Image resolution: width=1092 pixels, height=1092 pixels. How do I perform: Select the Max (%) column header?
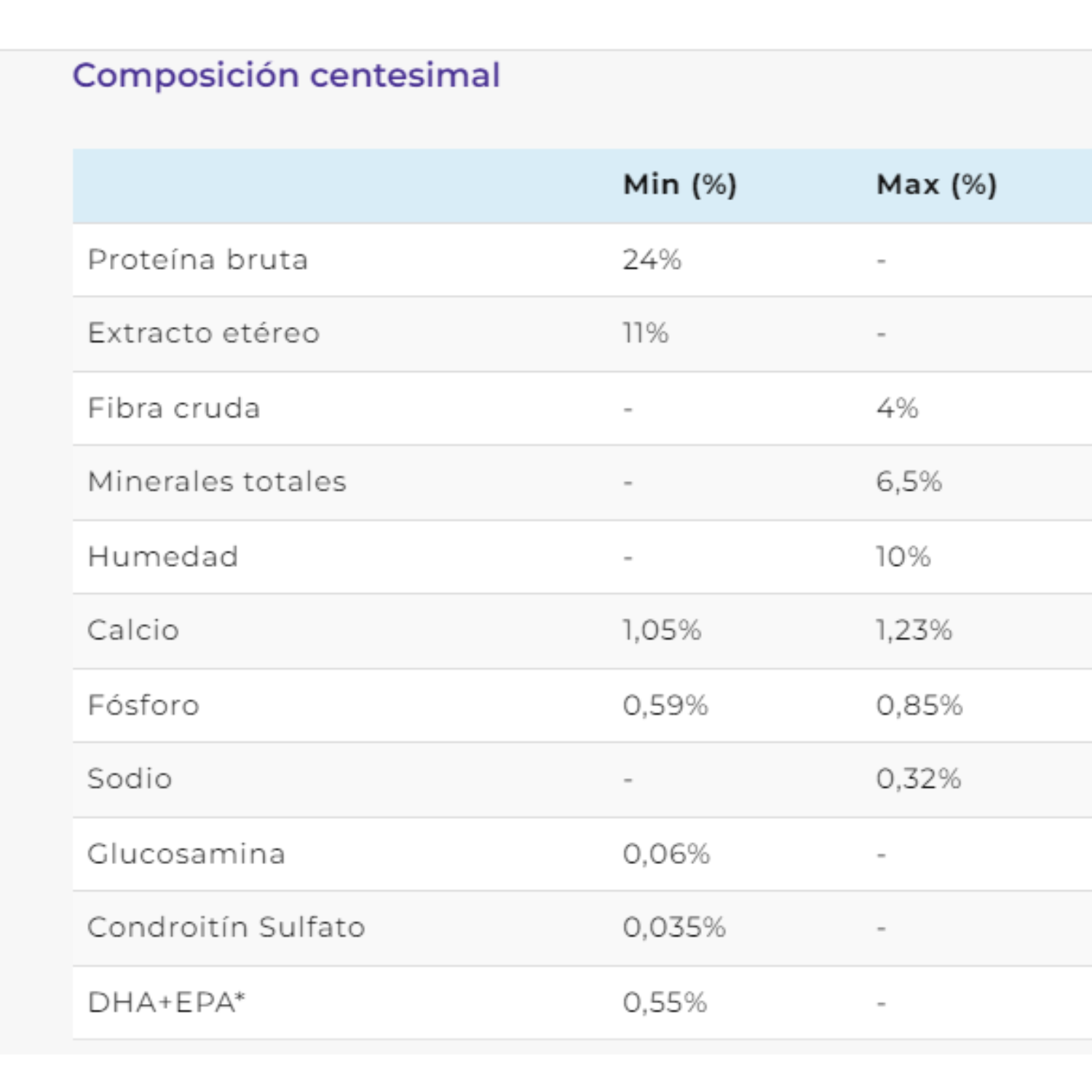936,185
